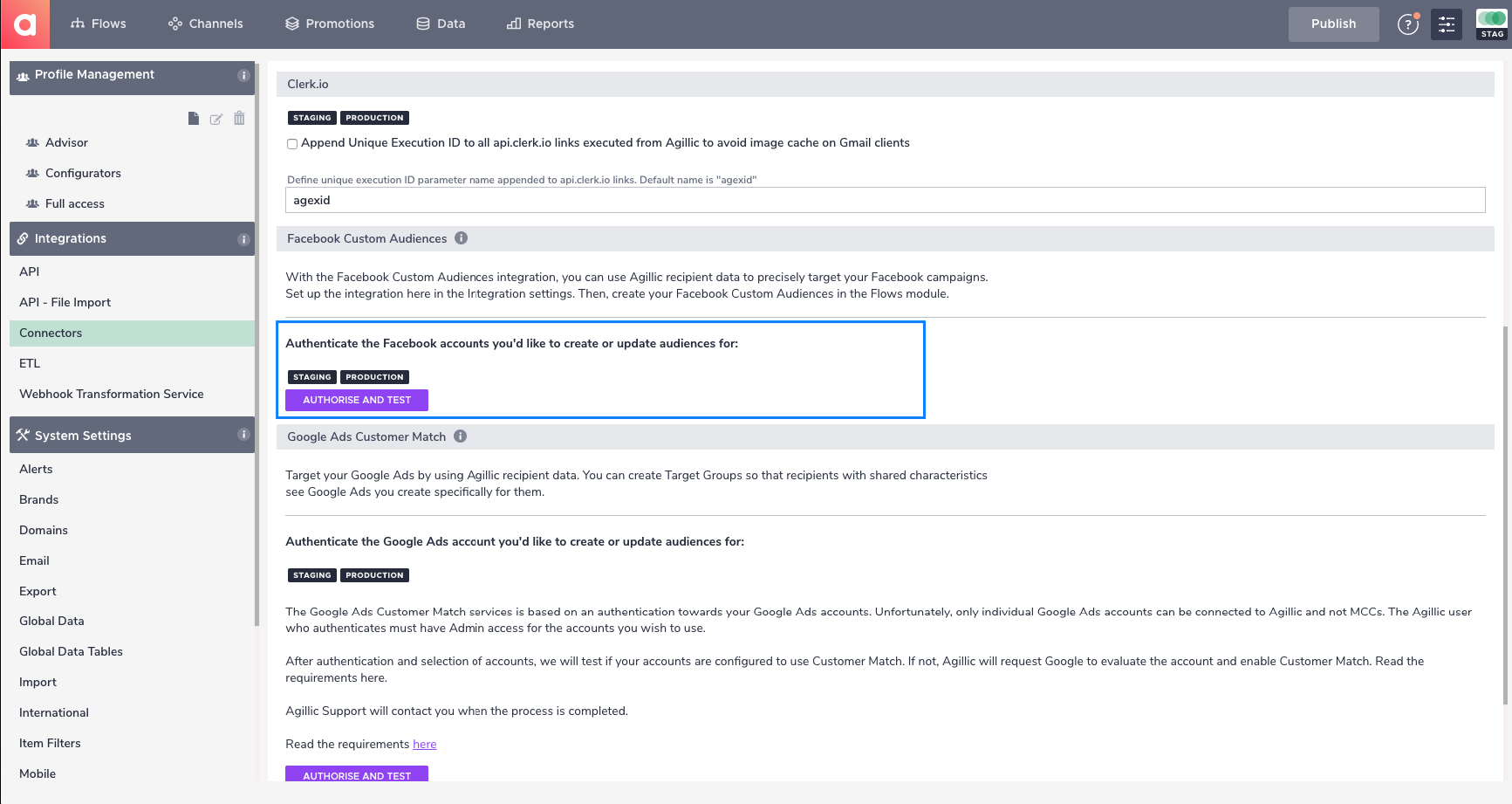
Task: Open the Promotions menu
Action: click(330, 24)
